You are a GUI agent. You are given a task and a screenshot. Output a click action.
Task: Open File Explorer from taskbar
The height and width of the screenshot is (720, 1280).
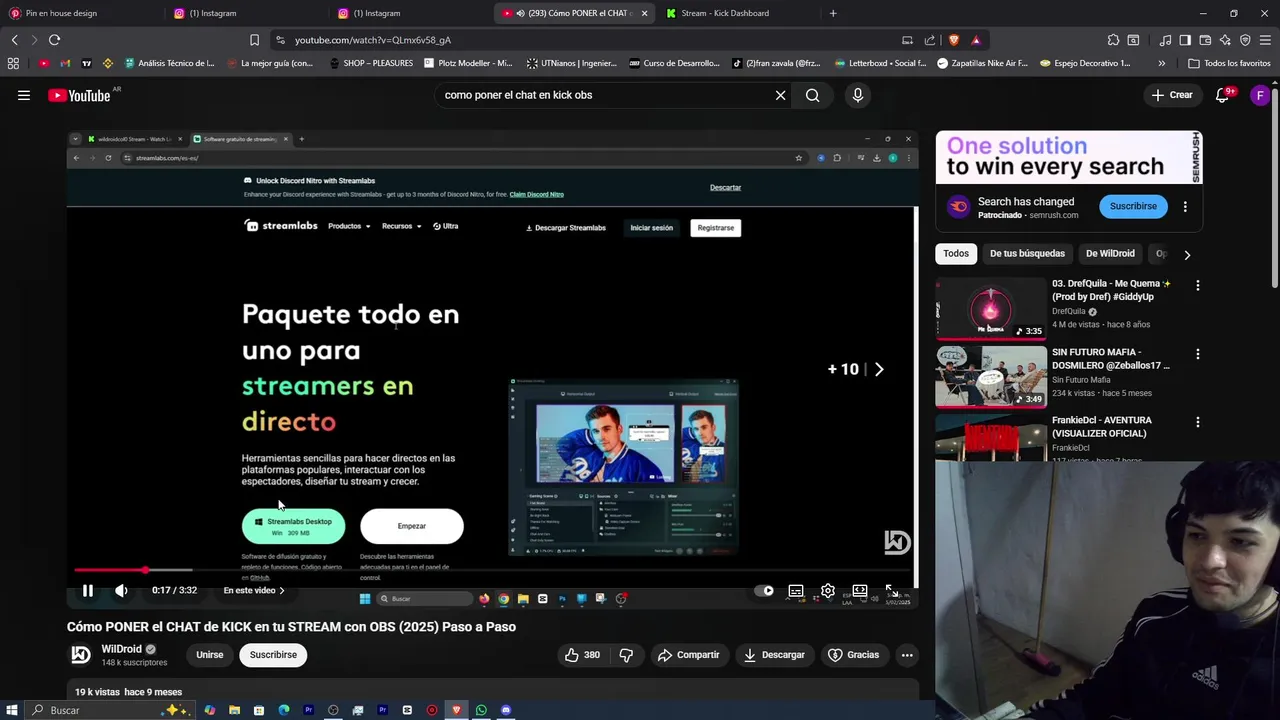(234, 710)
